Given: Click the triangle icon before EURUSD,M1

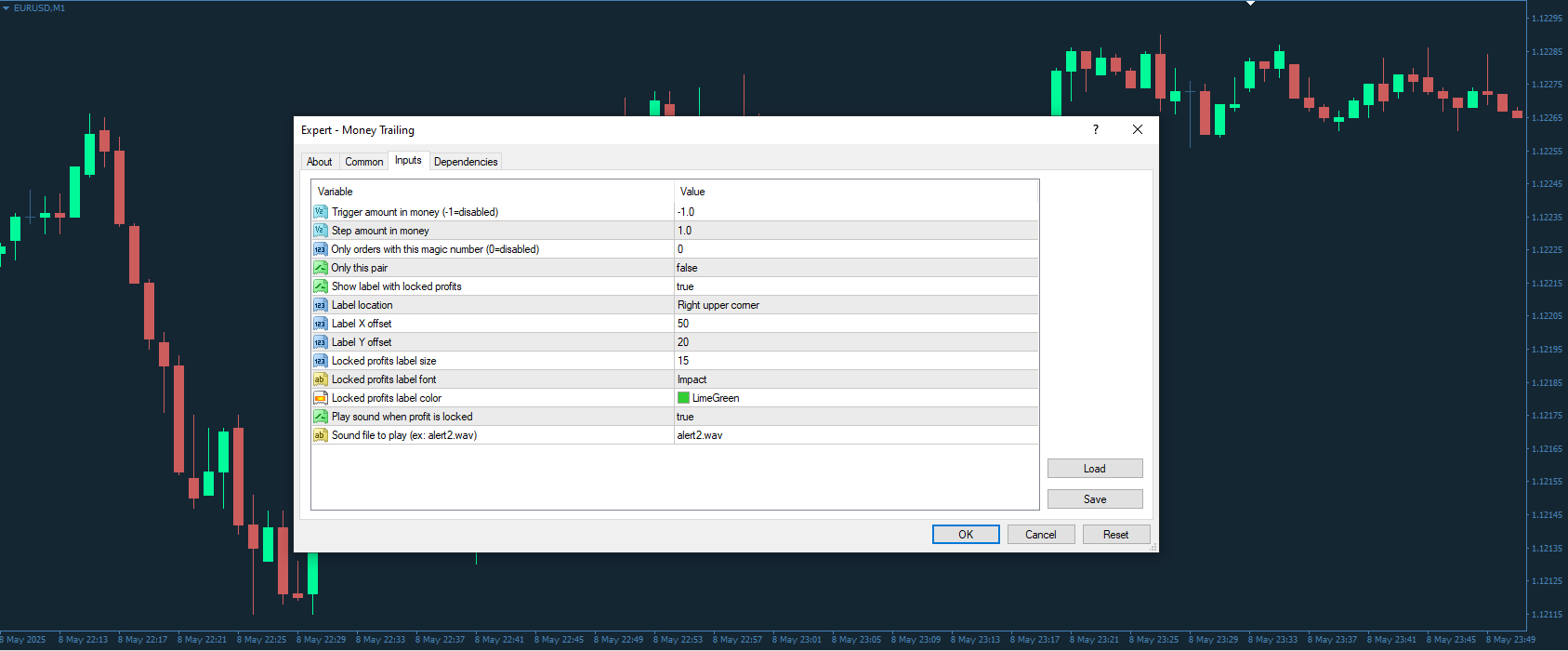Looking at the screenshot, I should [6, 8].
